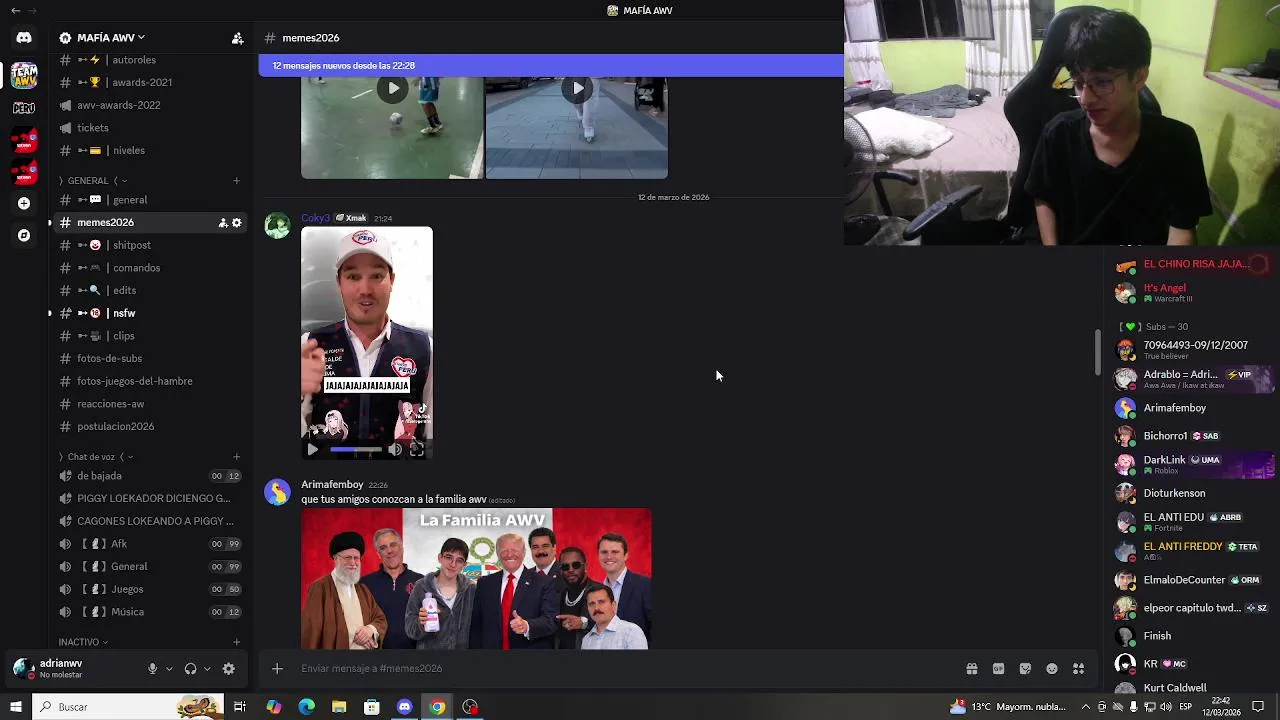The image size is (1280, 720).
Task: Open the emoji picker
Action: click(x=1052, y=669)
